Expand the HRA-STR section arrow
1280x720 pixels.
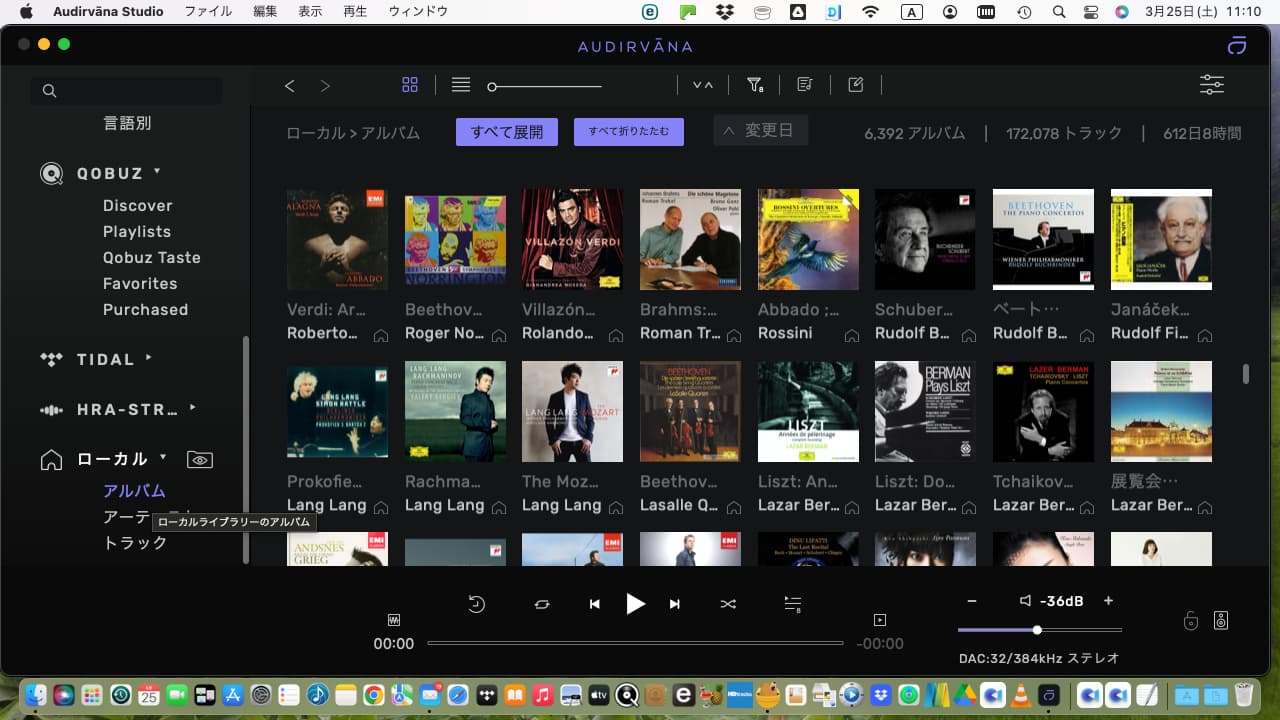pos(193,407)
